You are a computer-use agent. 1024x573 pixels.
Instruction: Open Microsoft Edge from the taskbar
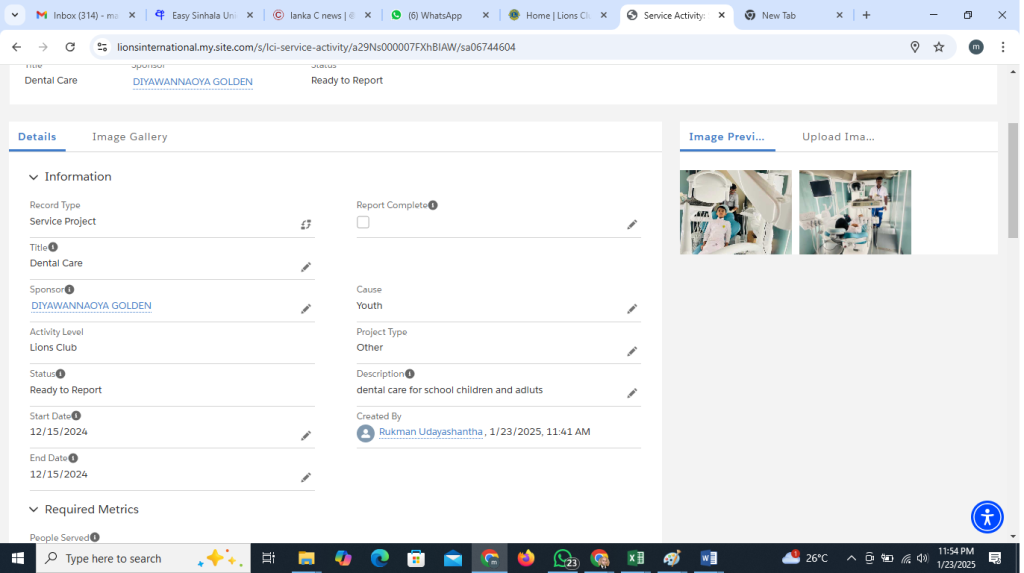[x=379, y=558]
